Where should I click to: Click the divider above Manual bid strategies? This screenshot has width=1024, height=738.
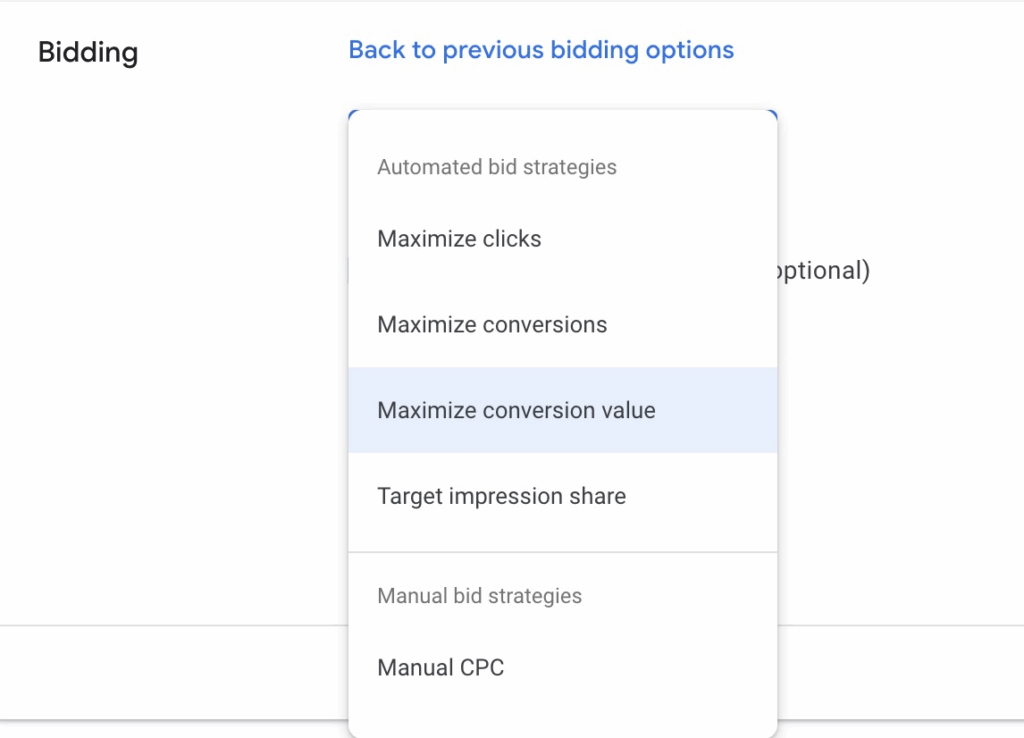pos(562,552)
